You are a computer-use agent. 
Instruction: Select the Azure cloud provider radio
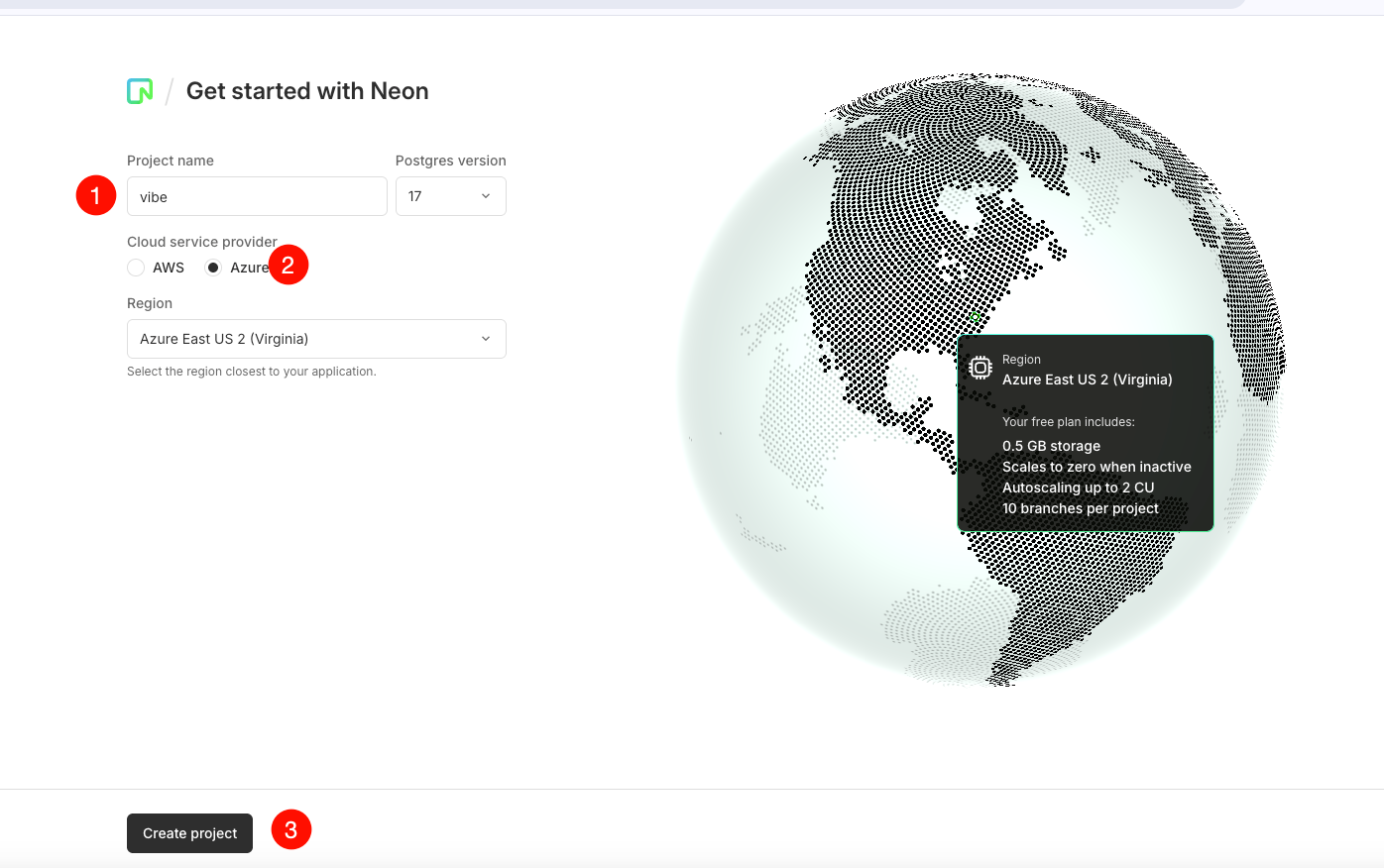[213, 268]
